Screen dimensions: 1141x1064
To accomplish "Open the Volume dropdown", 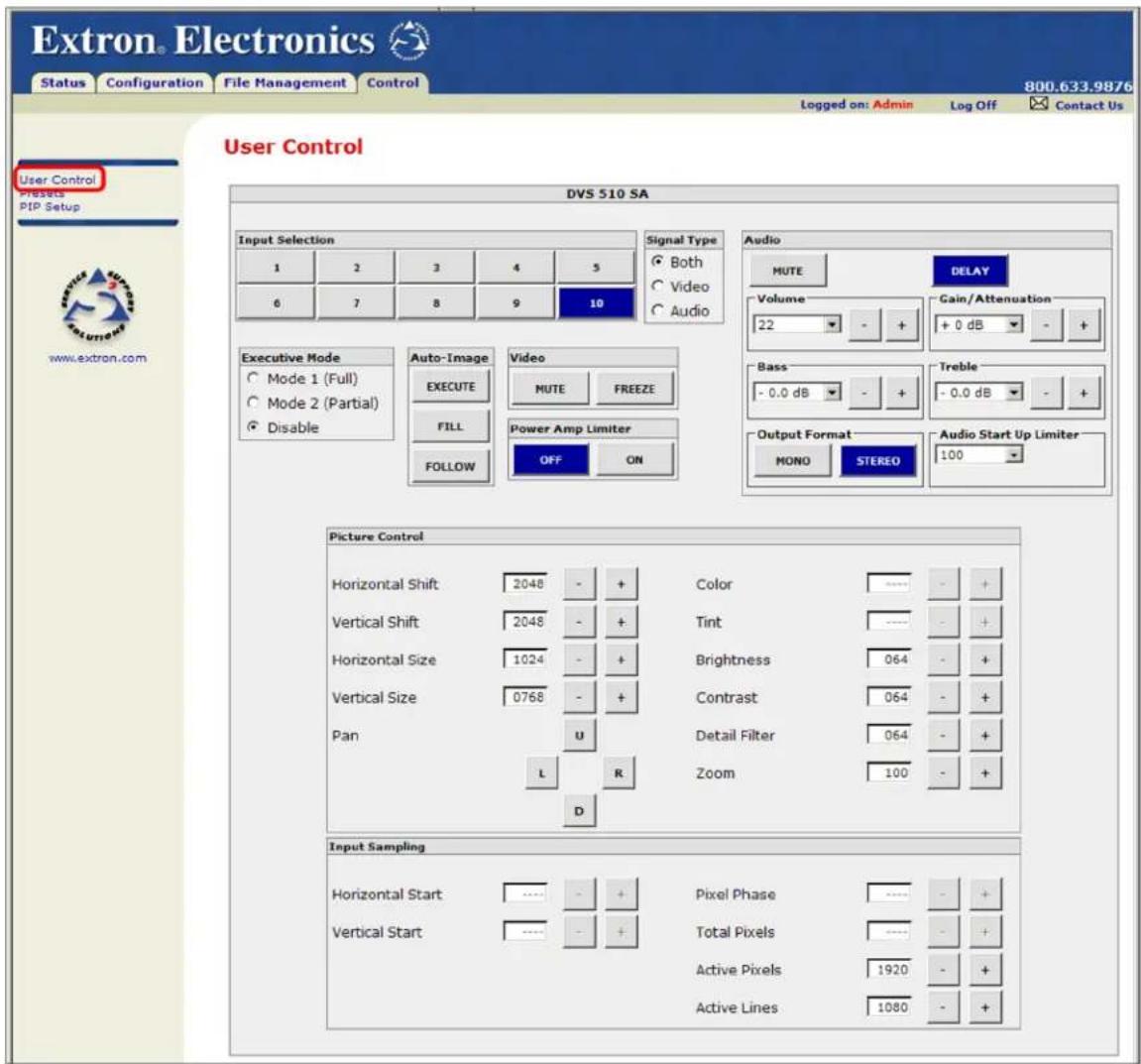I will (833, 324).
